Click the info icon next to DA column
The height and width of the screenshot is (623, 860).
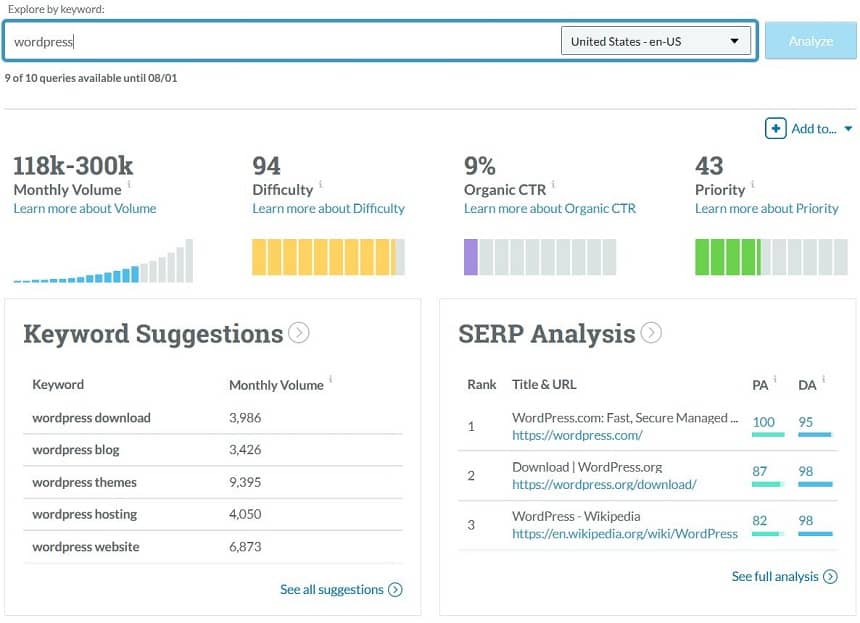(824, 378)
